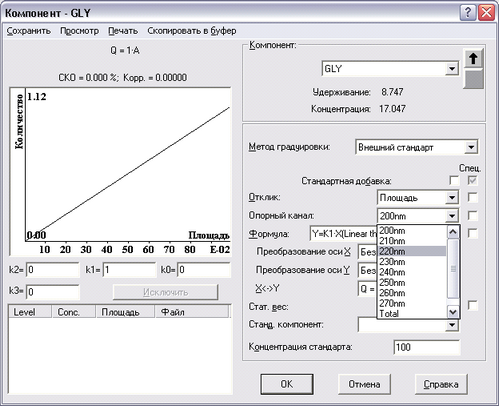Click the Формула field
499x406 pixels.
343,234
